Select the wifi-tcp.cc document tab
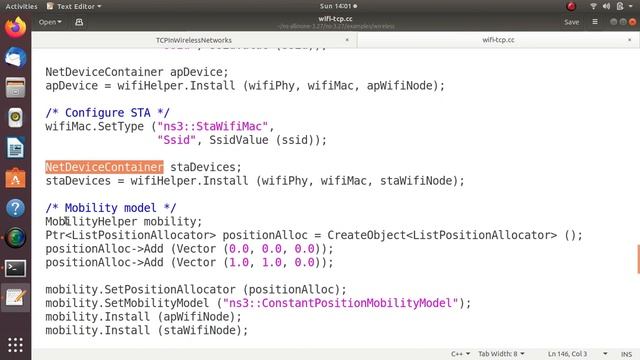 tap(498, 40)
